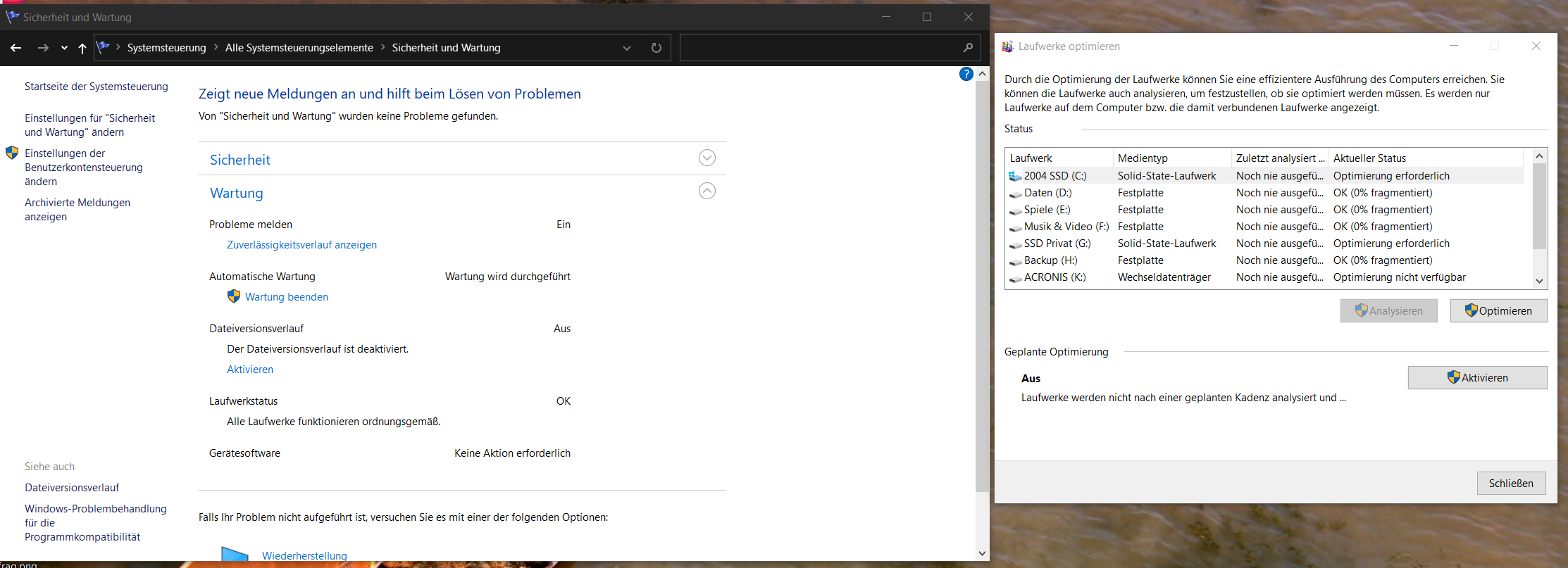Expand the Sicherheit section chevron
This screenshot has width=1568, height=568.
pos(707,158)
